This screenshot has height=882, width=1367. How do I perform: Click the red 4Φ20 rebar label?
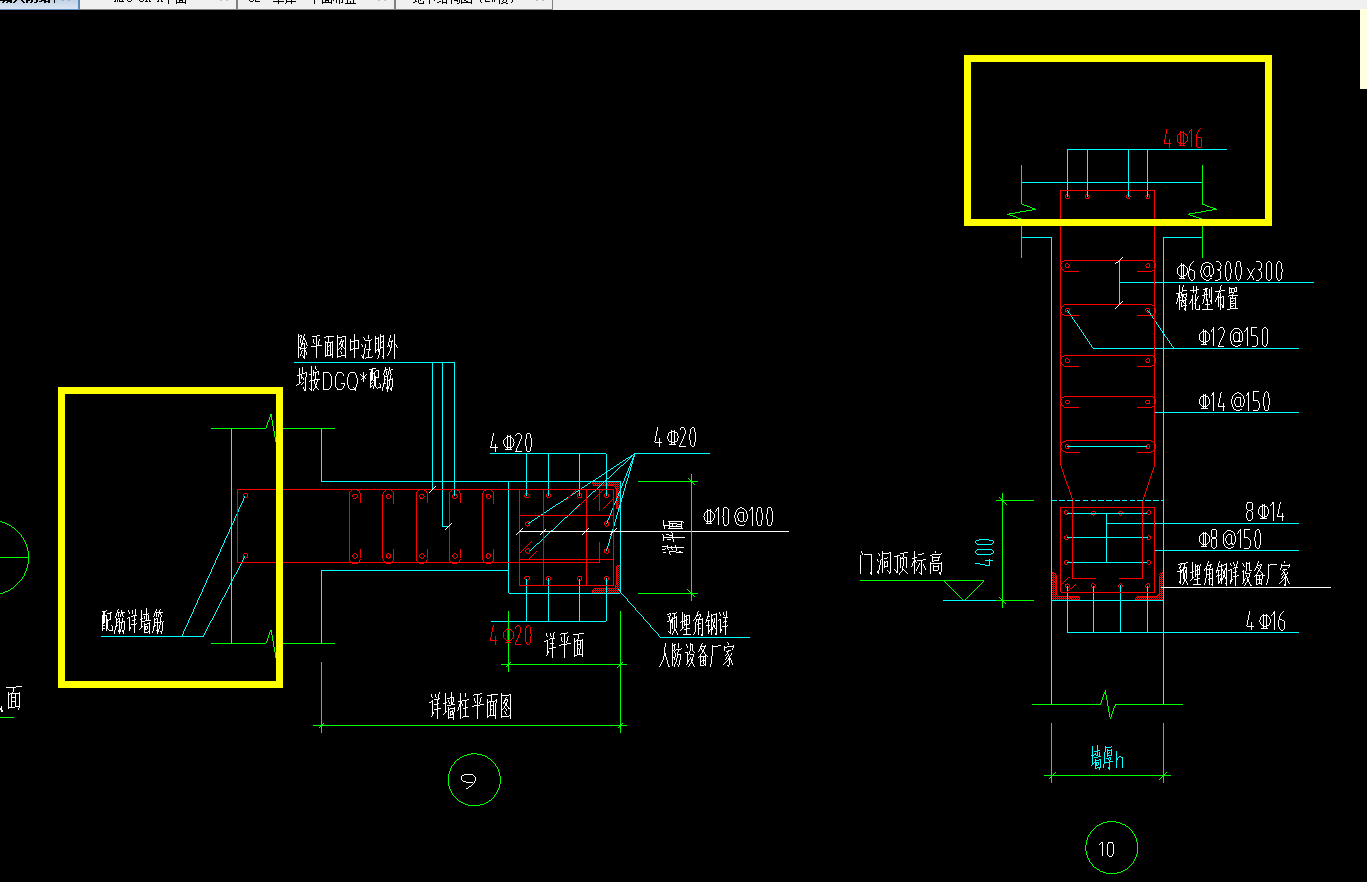coord(510,634)
